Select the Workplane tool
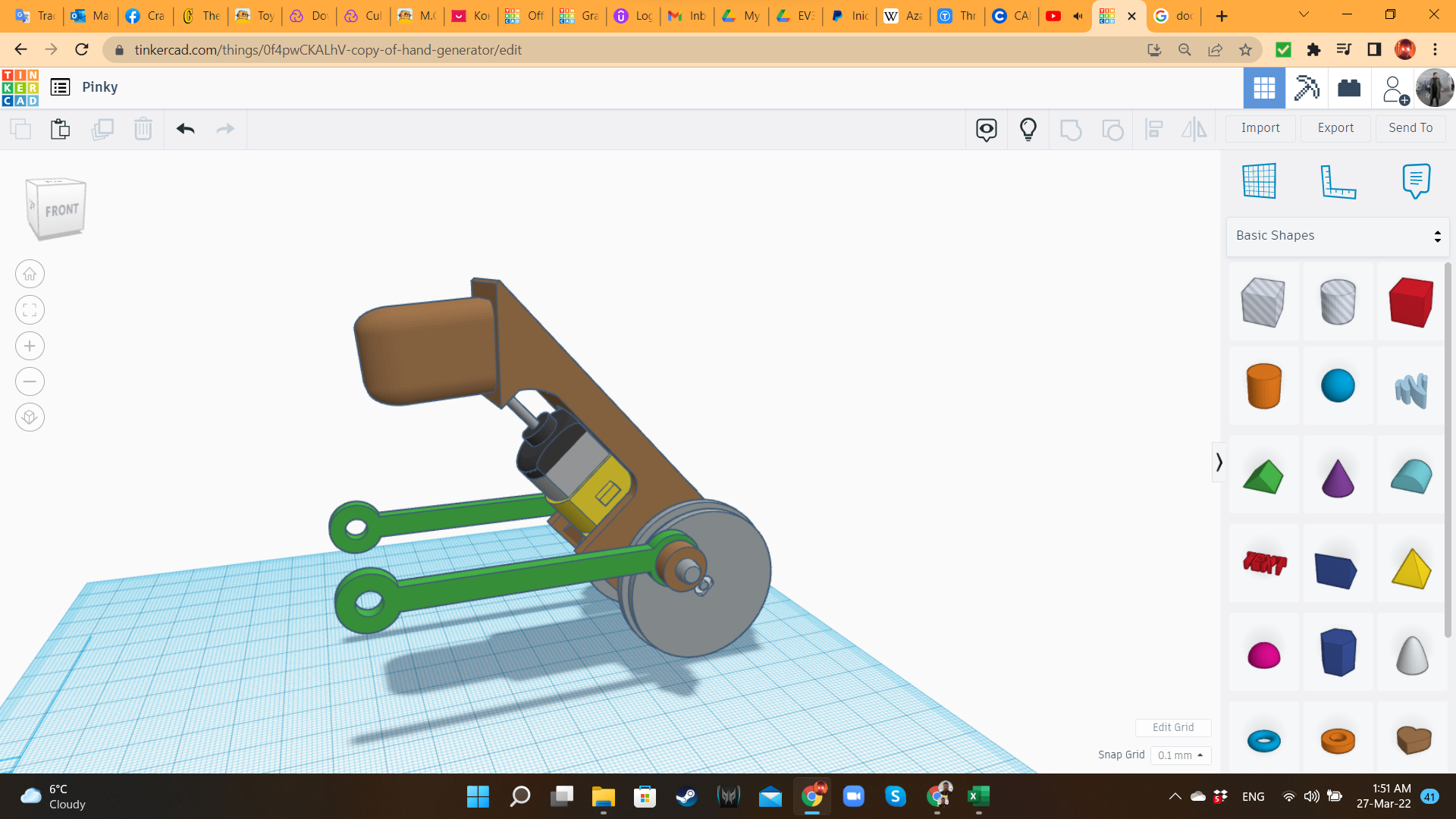 [1259, 181]
